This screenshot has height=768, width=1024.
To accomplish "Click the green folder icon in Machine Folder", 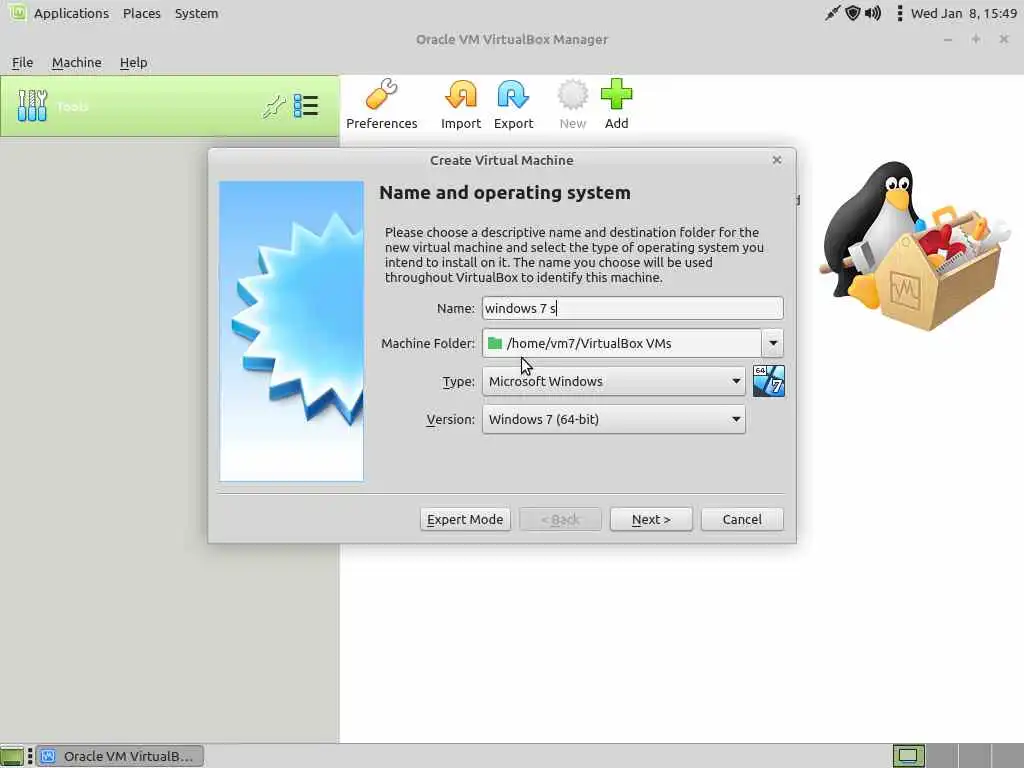I will click(495, 344).
